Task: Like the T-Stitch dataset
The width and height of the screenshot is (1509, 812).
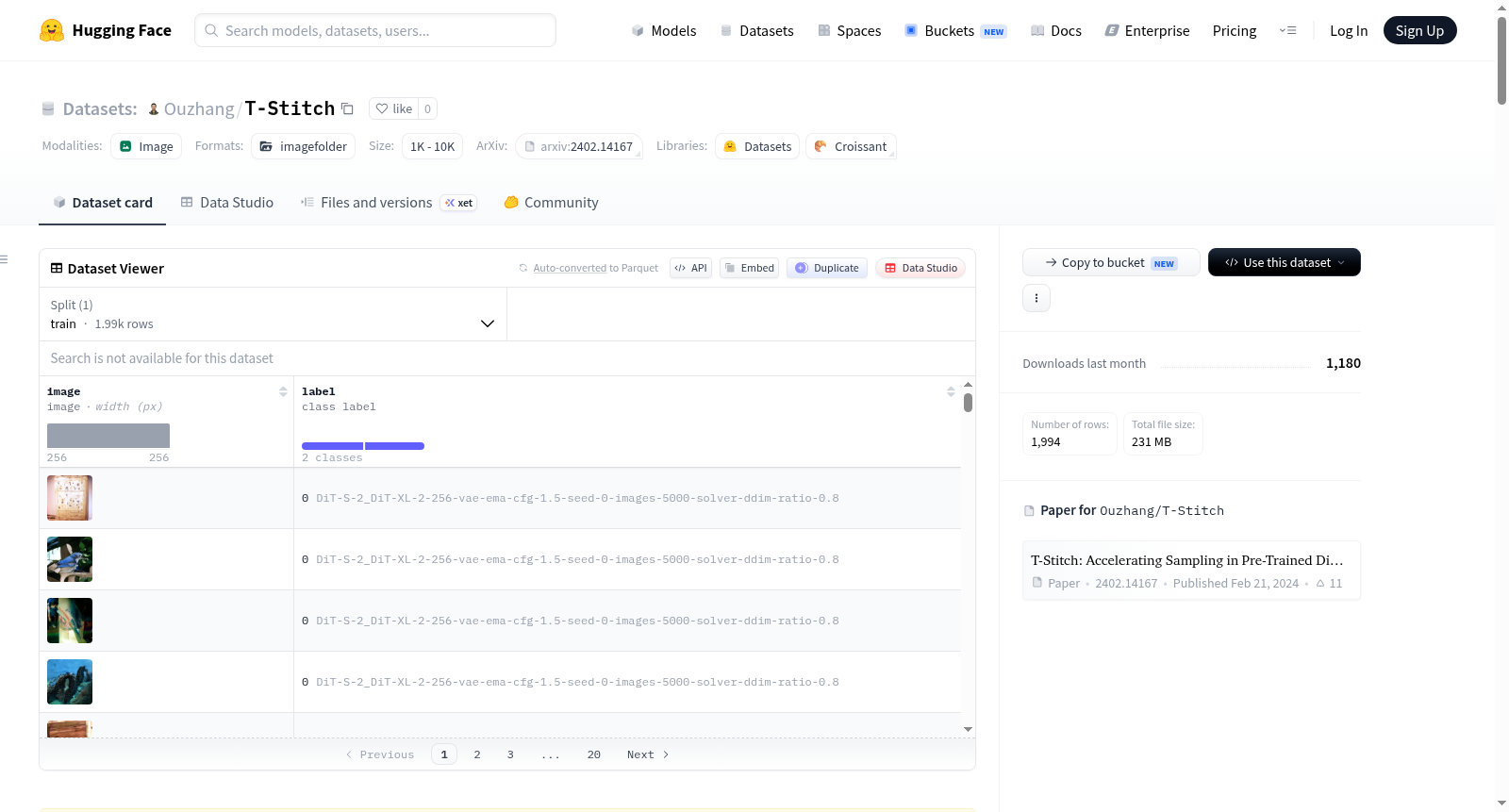Action: pos(394,108)
